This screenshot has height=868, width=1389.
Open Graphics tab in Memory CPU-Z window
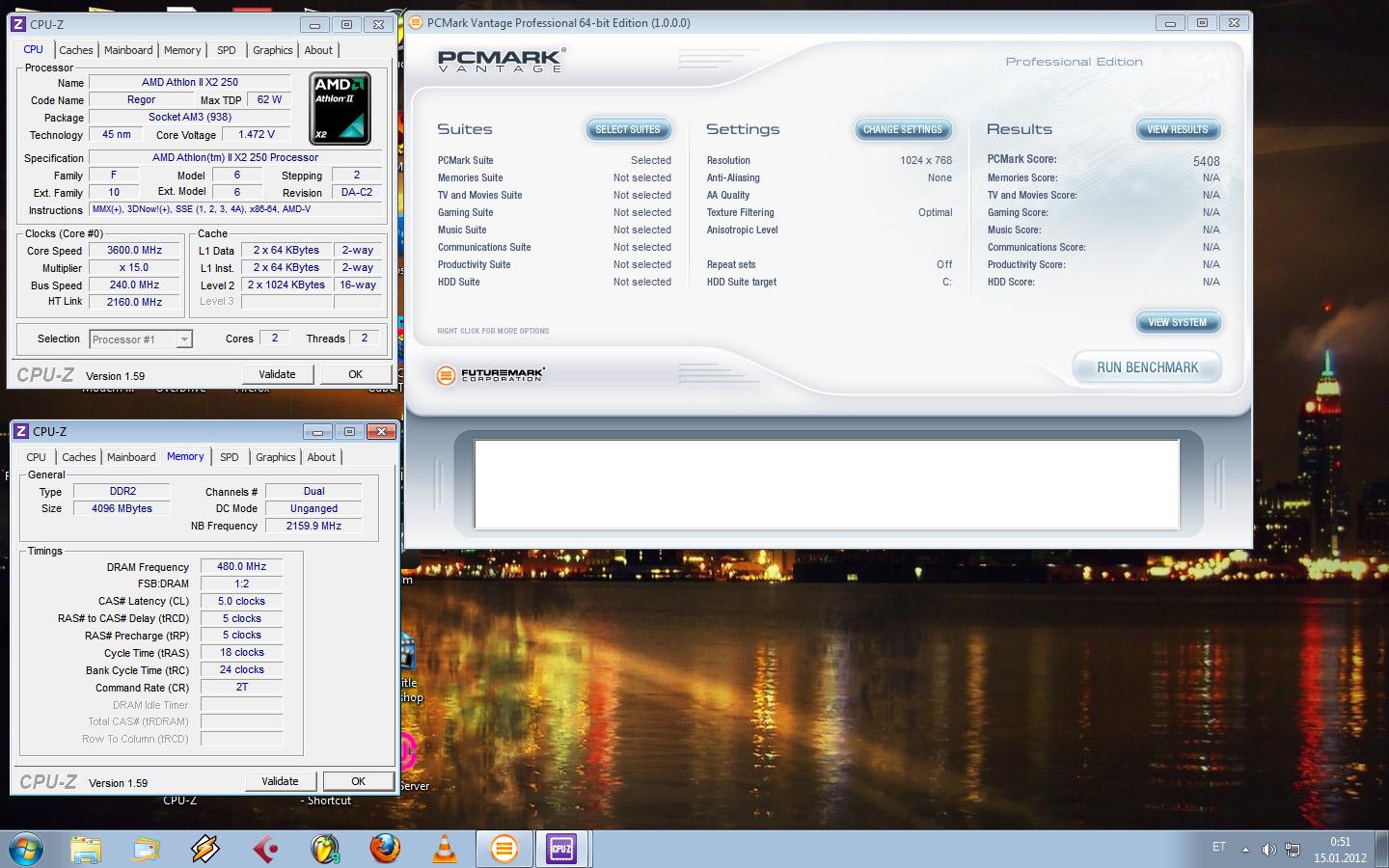click(x=276, y=457)
